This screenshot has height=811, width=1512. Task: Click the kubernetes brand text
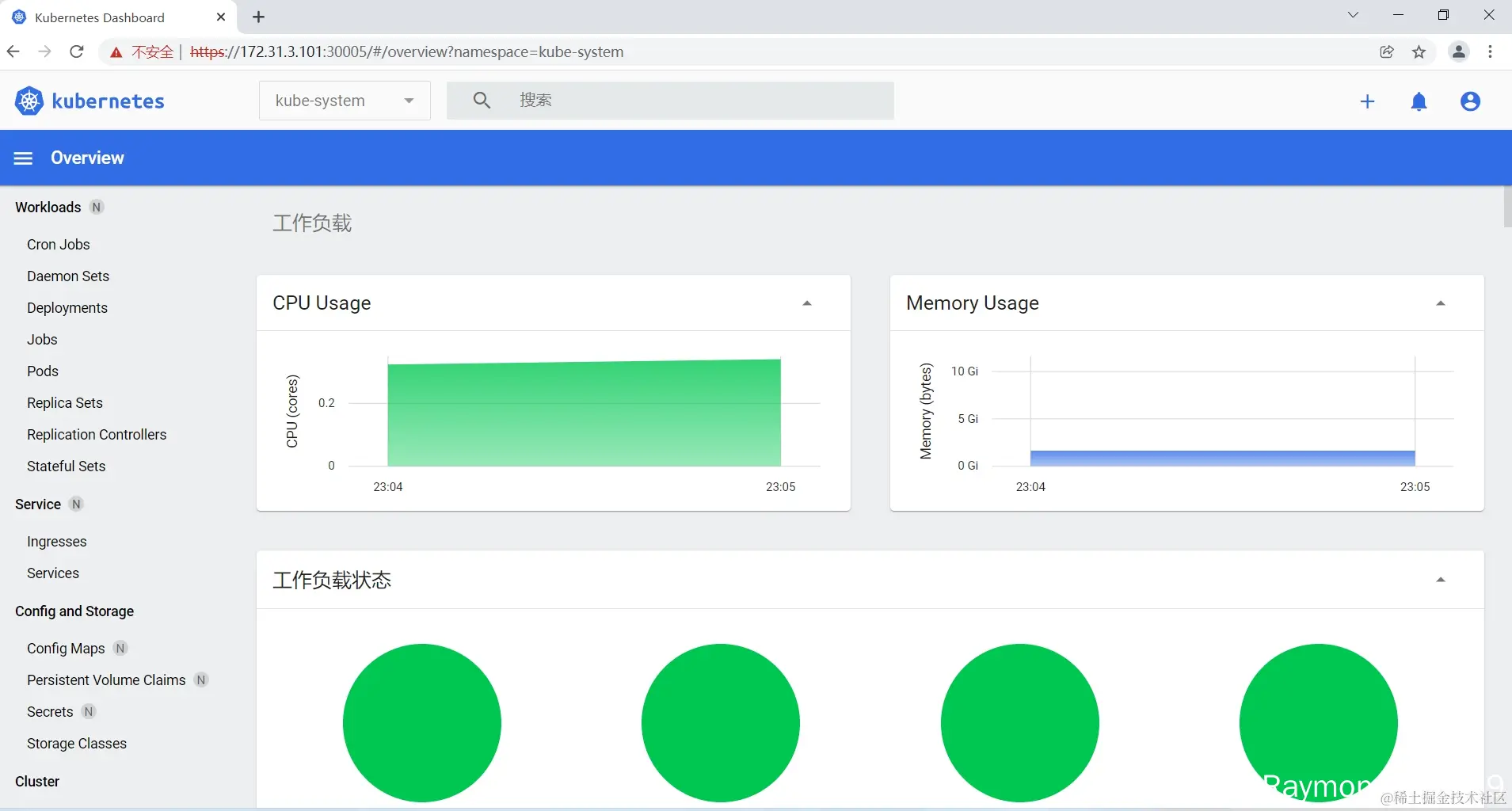108,101
